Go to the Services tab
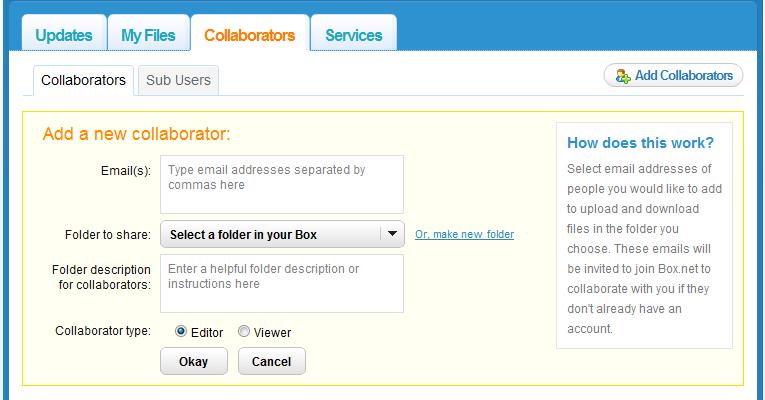 (x=354, y=34)
